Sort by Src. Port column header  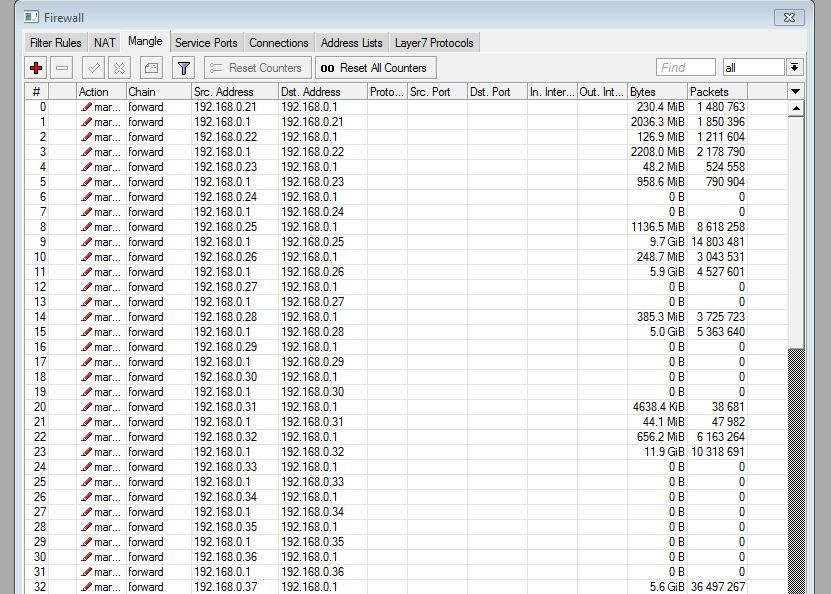click(x=437, y=92)
